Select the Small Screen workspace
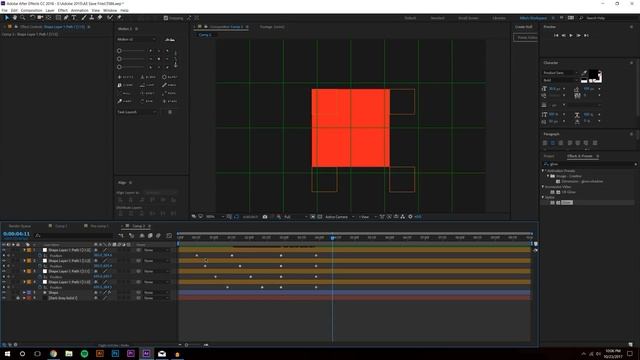This screenshot has height=360, width=640. coord(468,18)
